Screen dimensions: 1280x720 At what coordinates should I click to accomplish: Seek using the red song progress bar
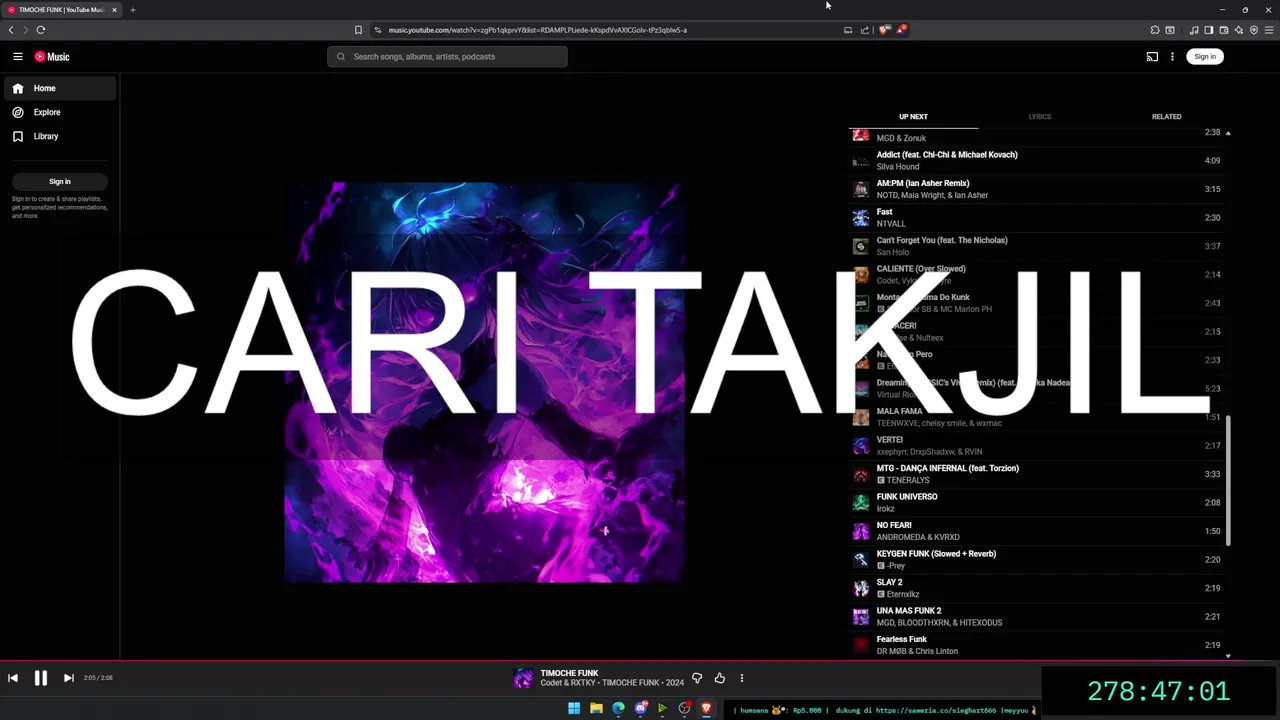[x=640, y=661]
